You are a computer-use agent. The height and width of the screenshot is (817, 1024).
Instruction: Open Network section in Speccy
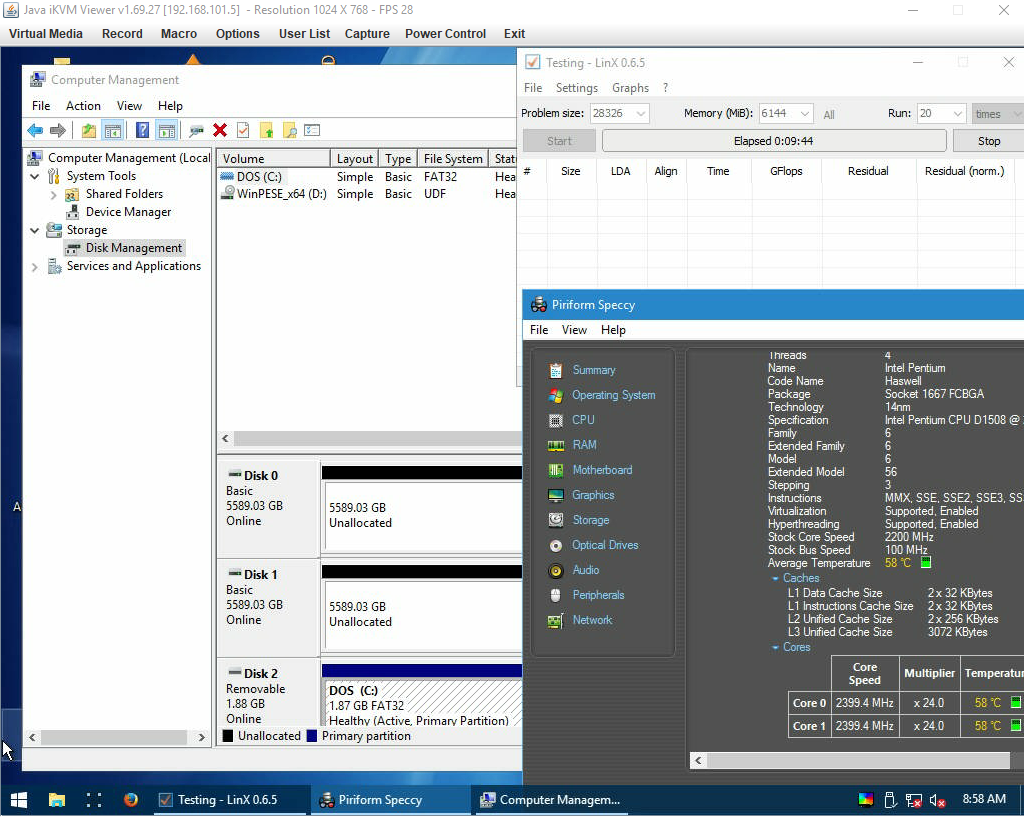tap(592, 620)
